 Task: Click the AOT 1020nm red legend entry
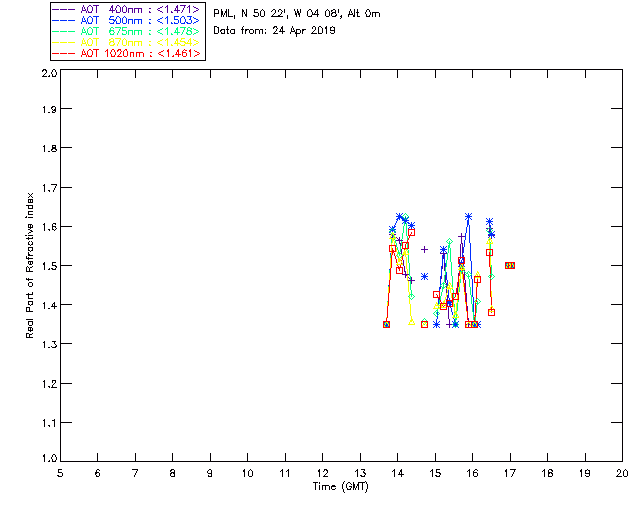tap(127, 53)
